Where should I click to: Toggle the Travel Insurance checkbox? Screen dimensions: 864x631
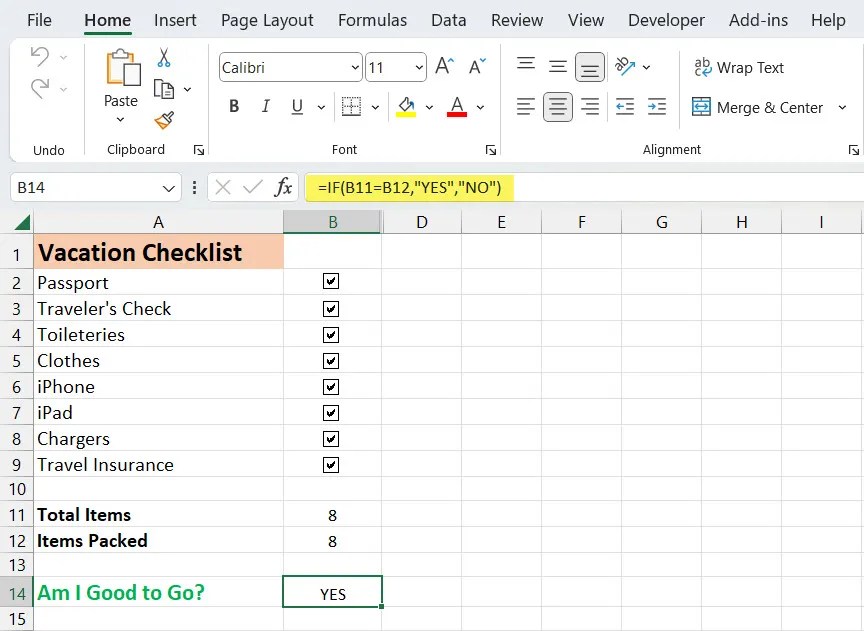tap(331, 464)
